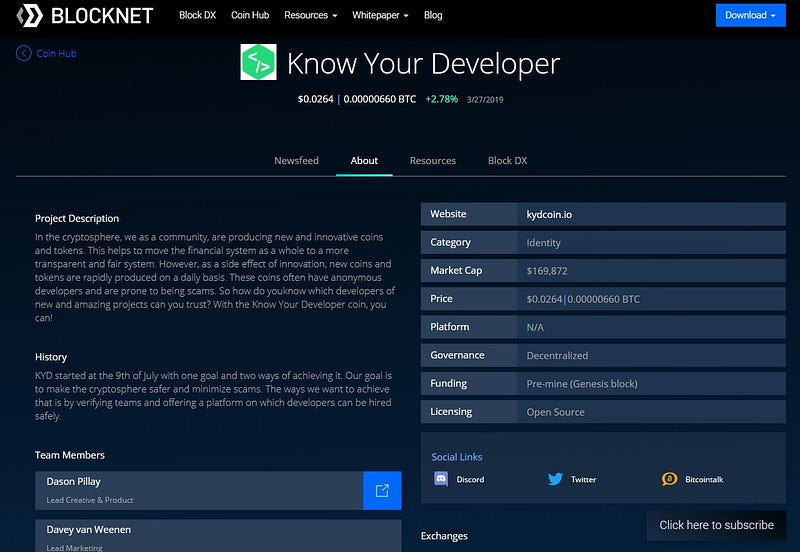Click the Discord icon
The image size is (800, 552).
coord(441,479)
